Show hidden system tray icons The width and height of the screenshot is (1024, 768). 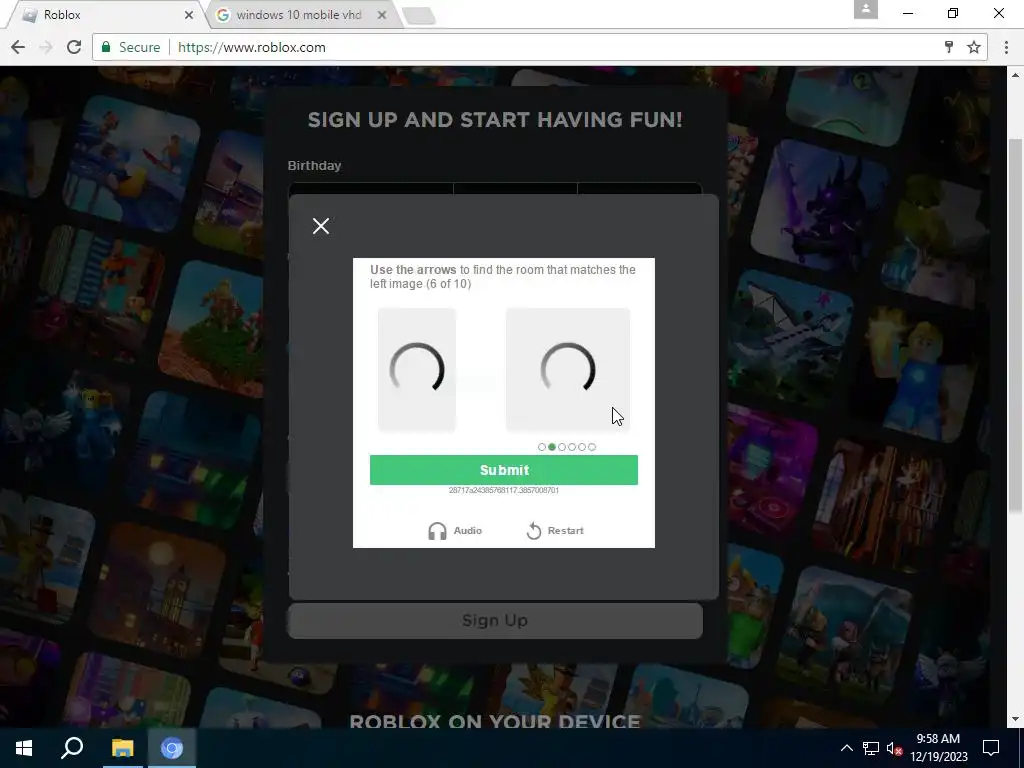846,748
